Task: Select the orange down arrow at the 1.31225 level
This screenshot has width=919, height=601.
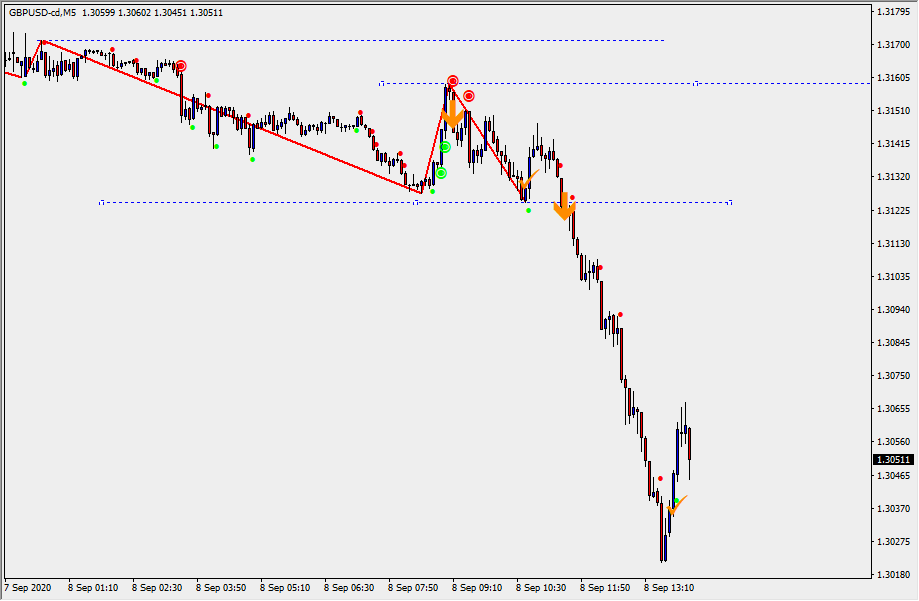Action: [565, 206]
